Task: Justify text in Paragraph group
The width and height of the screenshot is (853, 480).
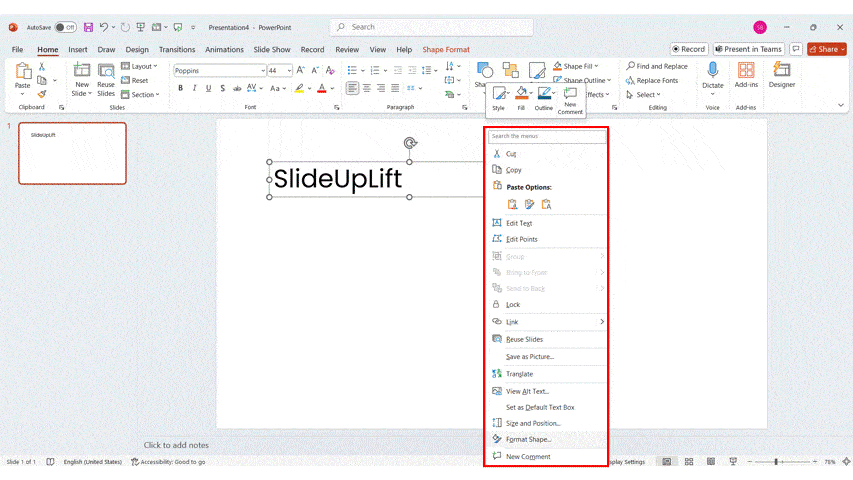Action: tap(395, 88)
